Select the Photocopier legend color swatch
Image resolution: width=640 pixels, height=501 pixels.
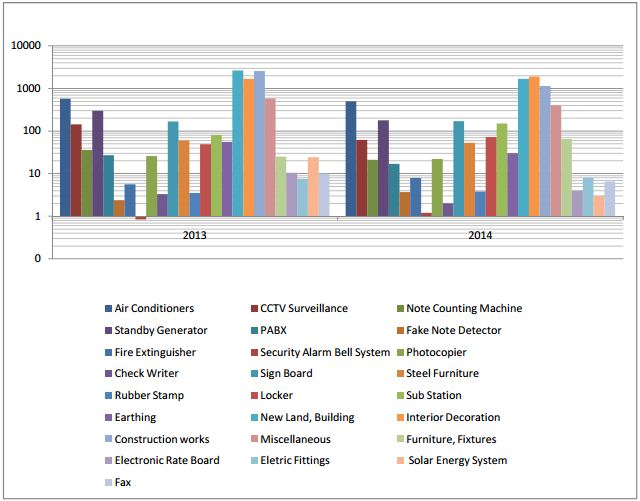coord(399,352)
